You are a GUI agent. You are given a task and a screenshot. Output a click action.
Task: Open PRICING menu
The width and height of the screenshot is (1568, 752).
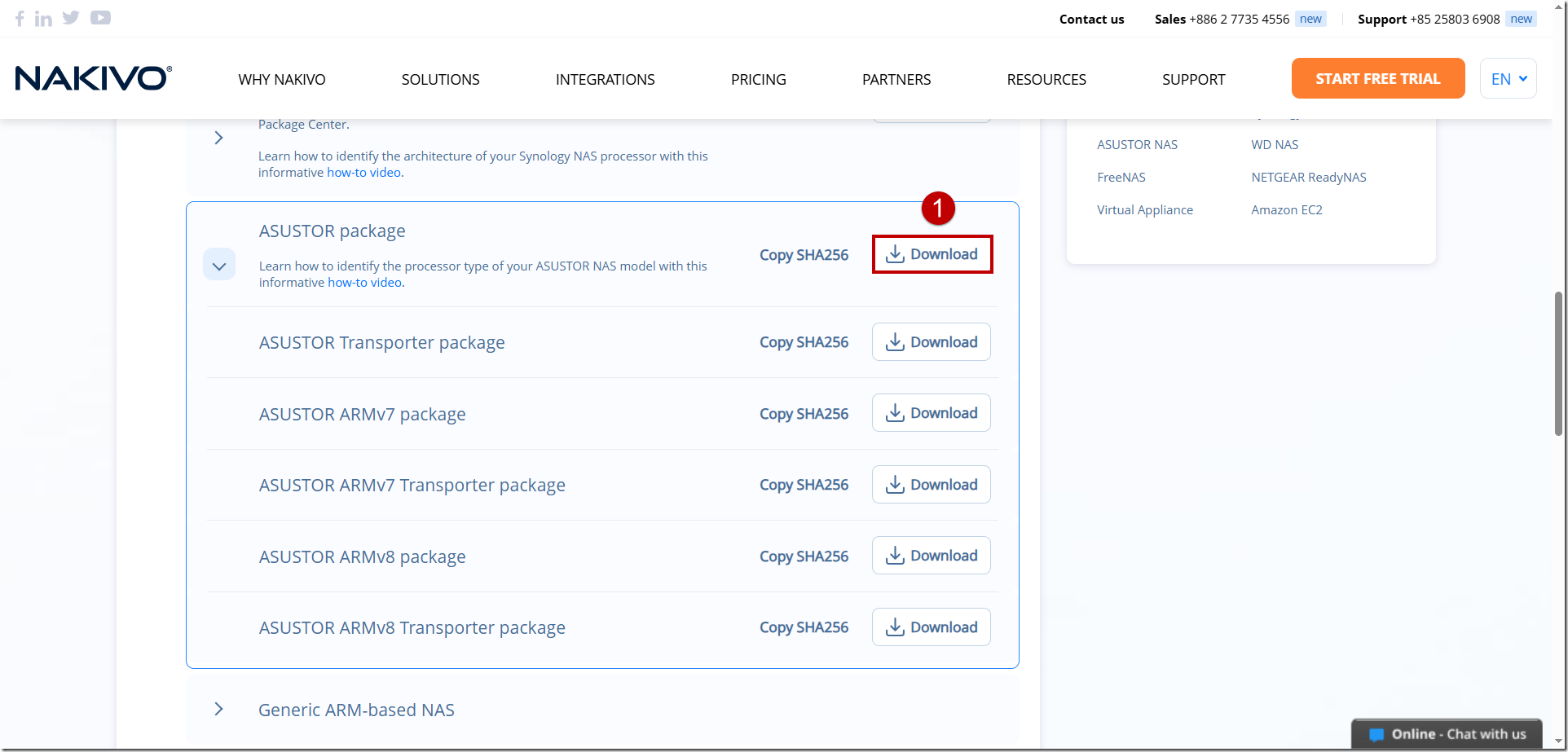coord(759,79)
